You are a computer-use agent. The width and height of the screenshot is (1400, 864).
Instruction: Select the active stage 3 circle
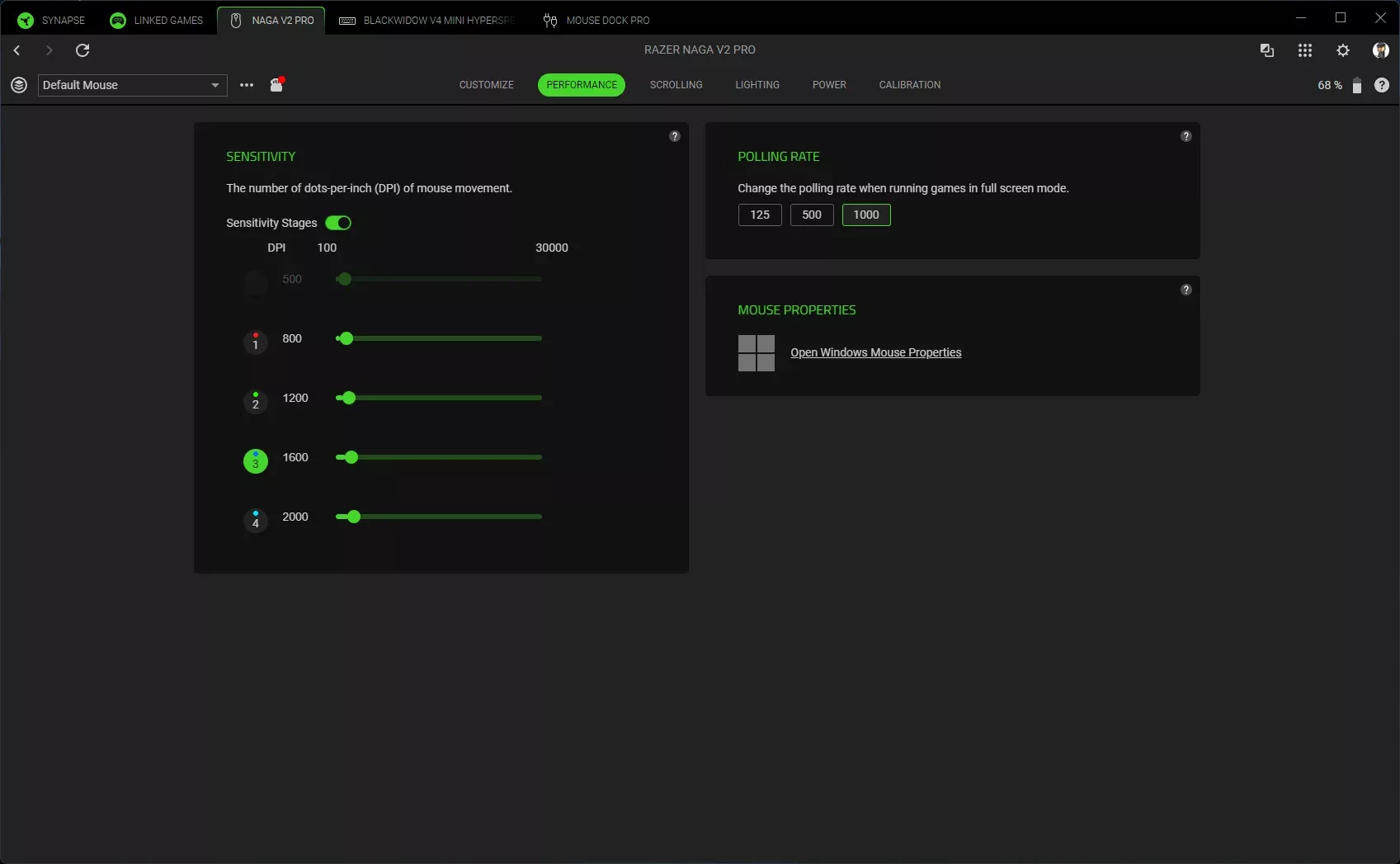256,460
